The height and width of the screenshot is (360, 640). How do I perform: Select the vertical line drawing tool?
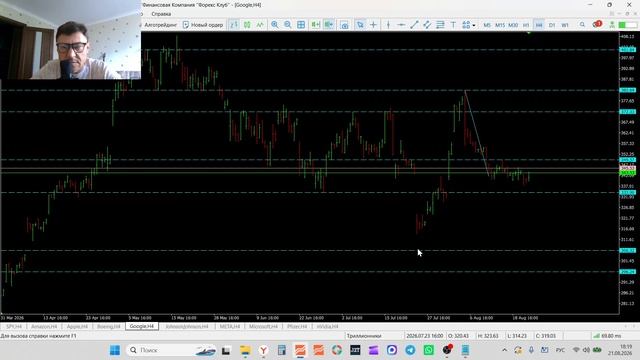click(388, 25)
